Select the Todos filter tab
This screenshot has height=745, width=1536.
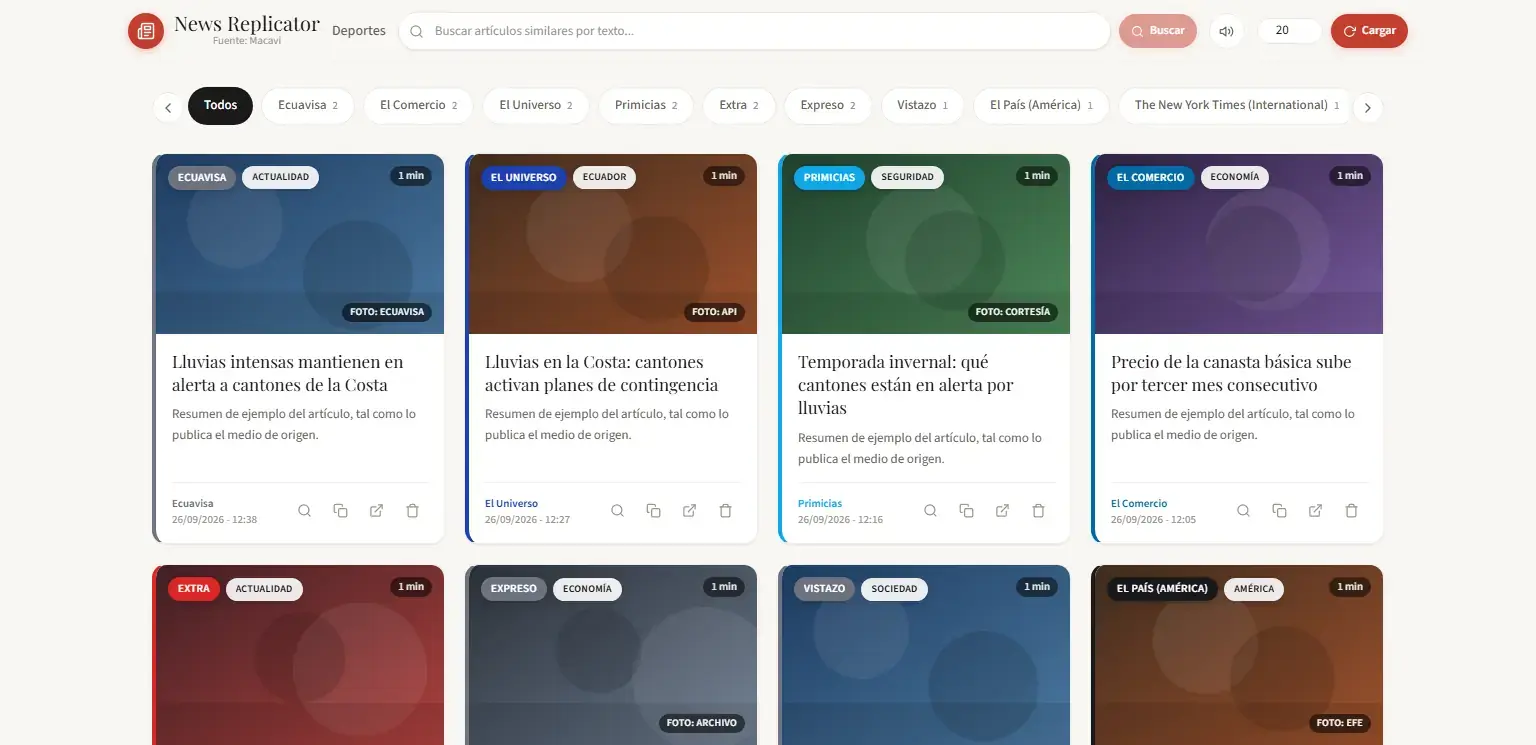(220, 106)
